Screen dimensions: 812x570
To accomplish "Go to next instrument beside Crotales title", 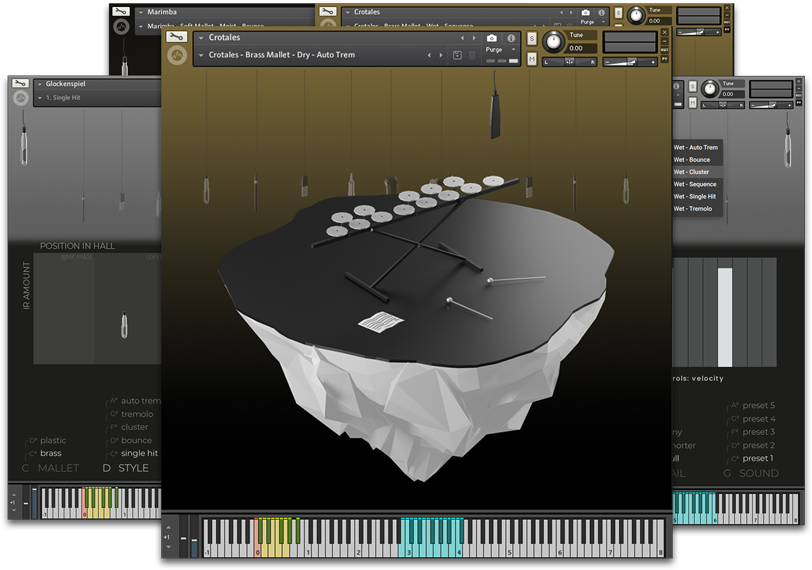I will [473, 38].
